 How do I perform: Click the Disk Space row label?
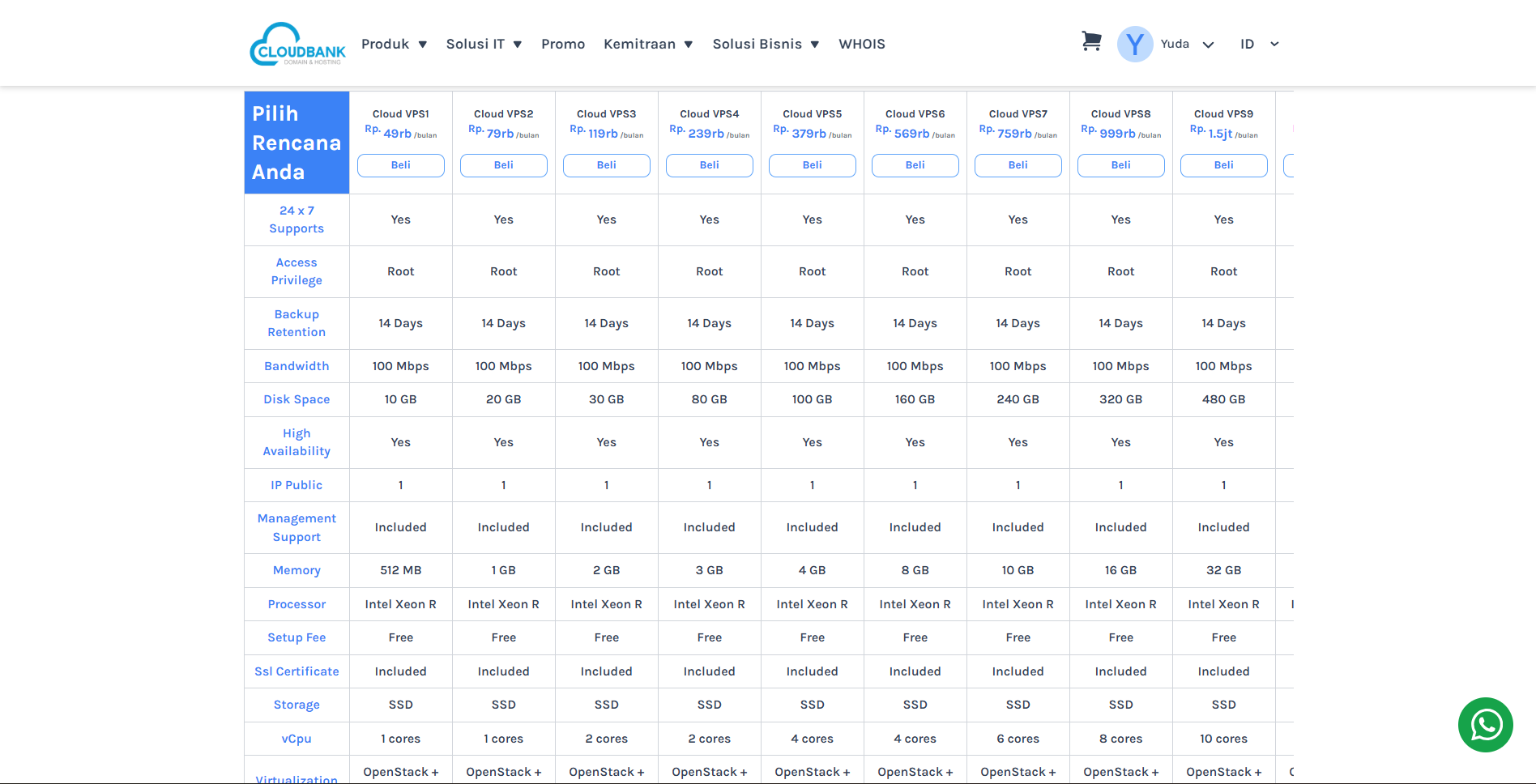point(297,399)
